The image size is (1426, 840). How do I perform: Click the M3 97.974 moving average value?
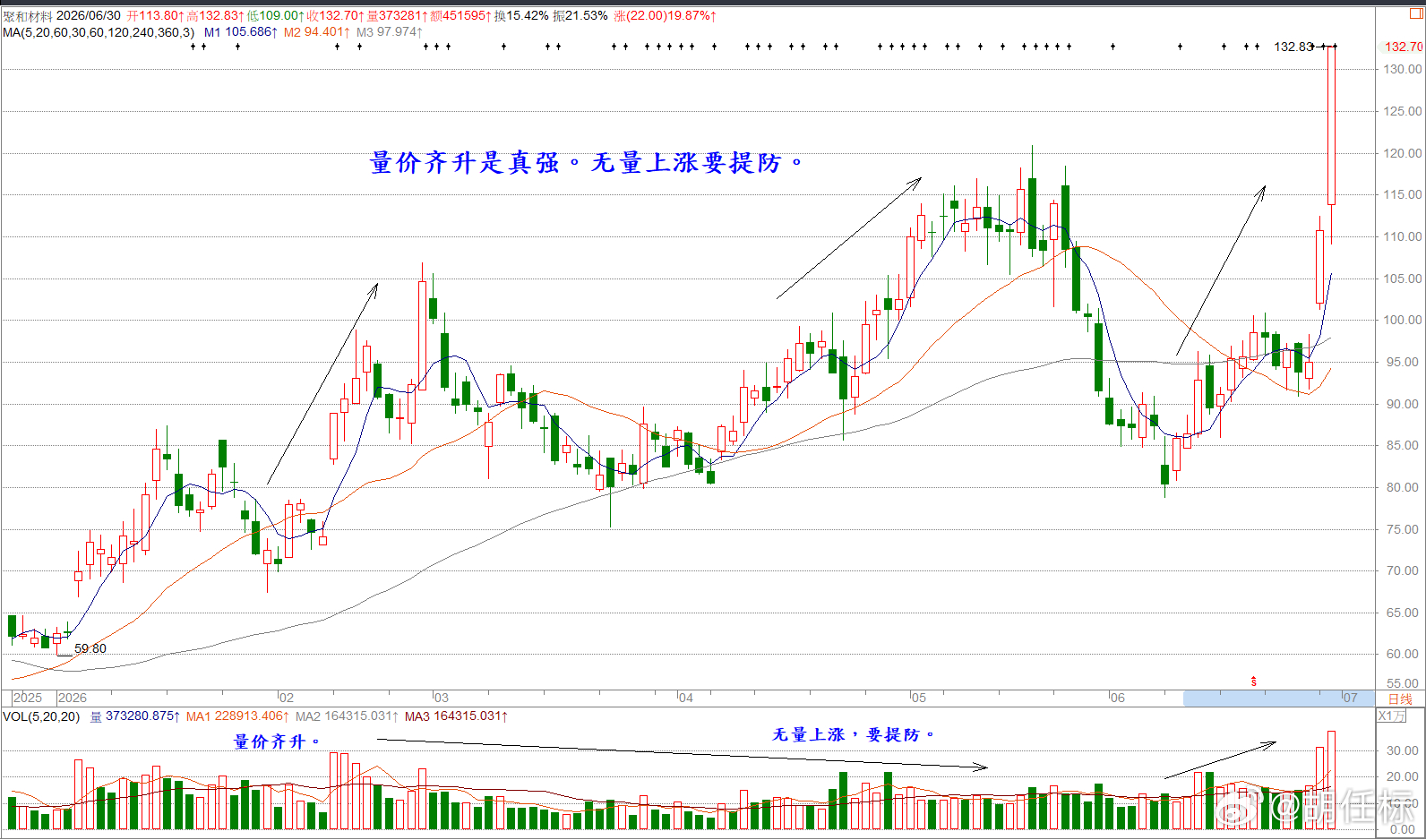tap(390, 32)
